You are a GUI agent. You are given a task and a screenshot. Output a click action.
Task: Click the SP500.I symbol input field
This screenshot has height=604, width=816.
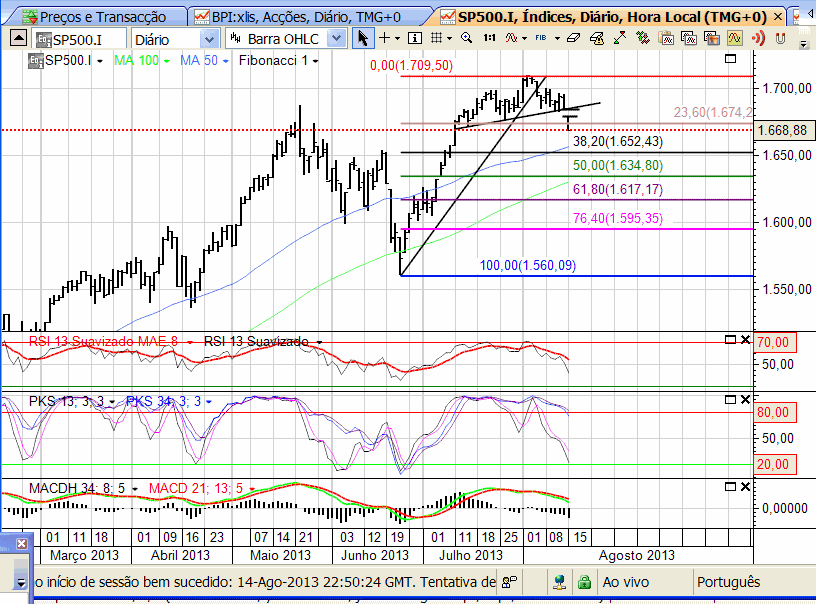coord(80,39)
